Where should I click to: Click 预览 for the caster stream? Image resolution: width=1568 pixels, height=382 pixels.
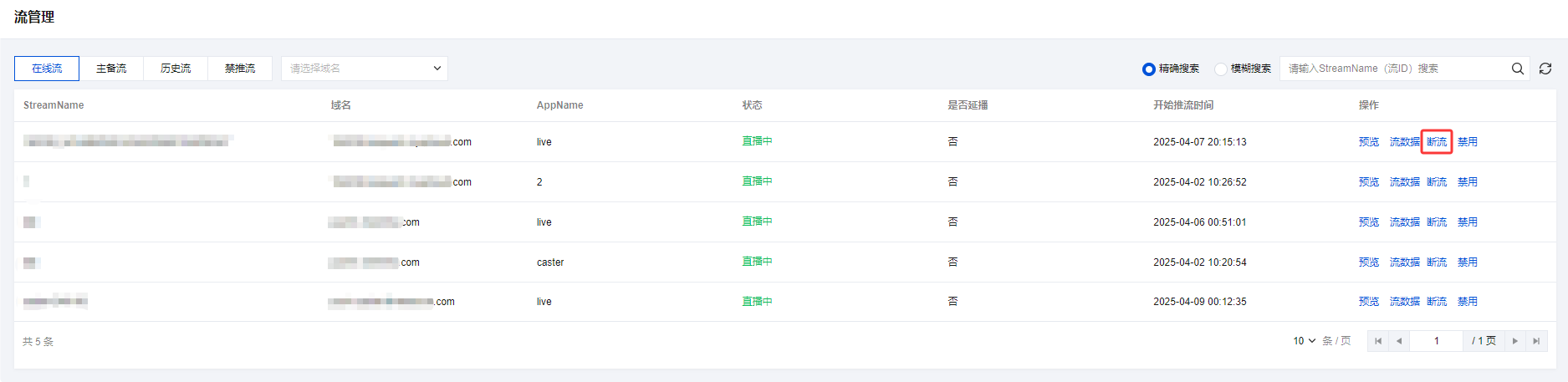pyautogui.click(x=1369, y=262)
